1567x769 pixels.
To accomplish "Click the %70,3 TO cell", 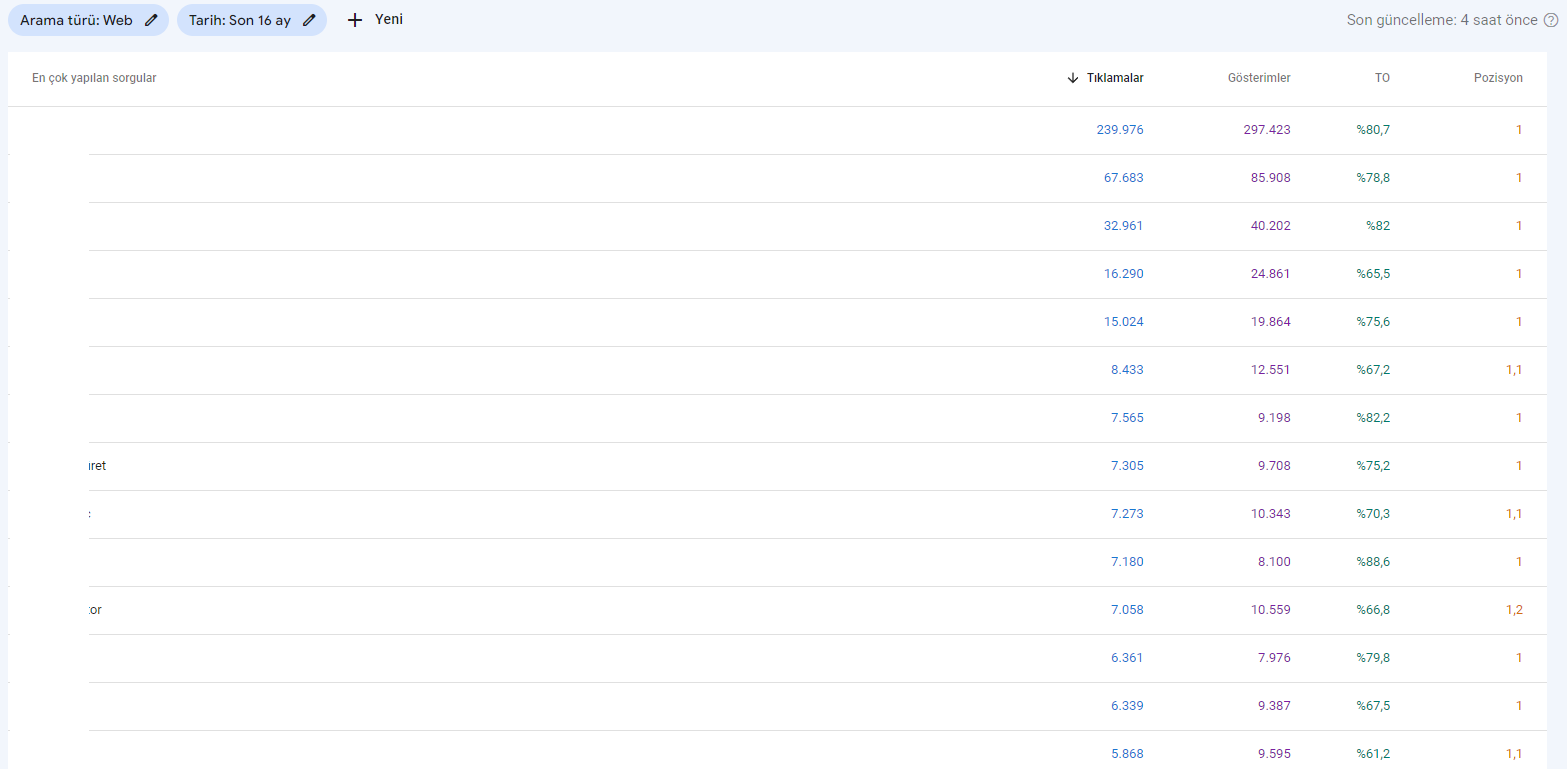I will 1373,514.
